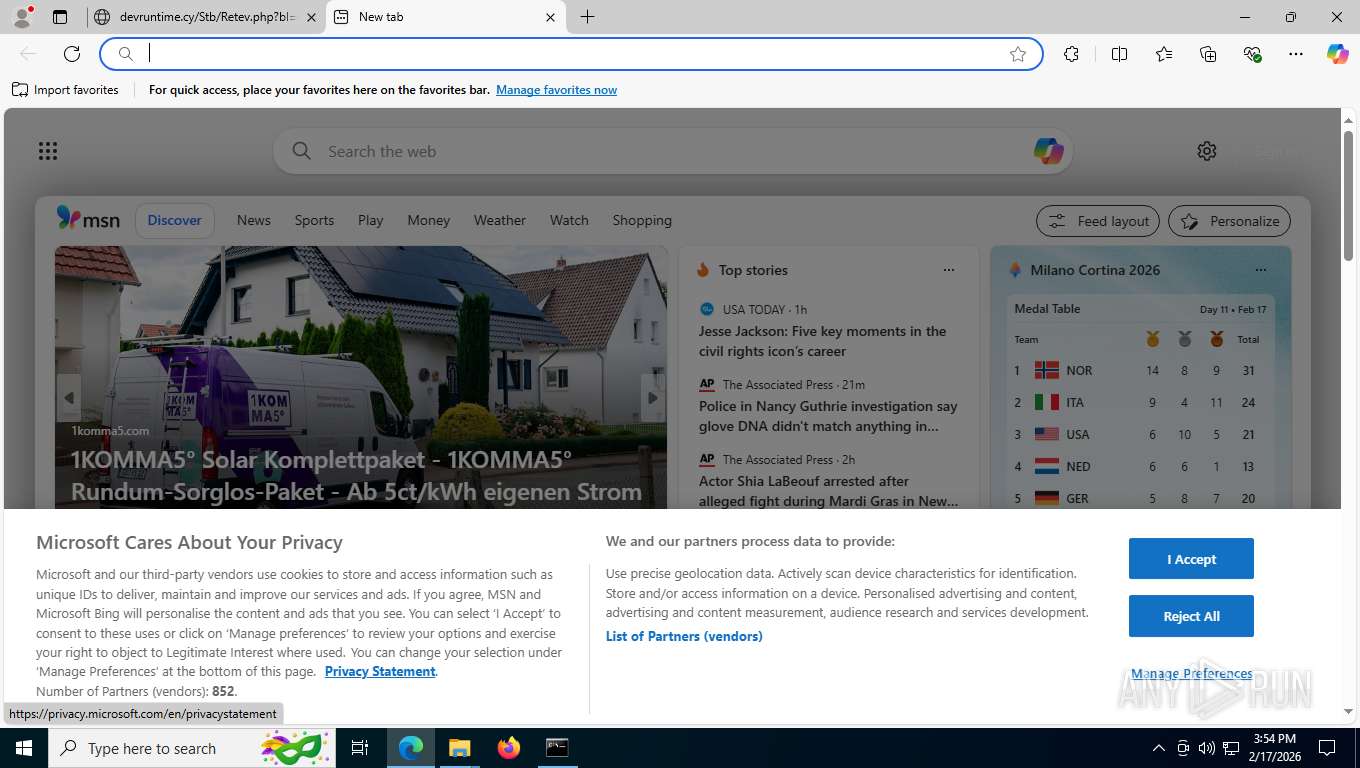Select the Discover tab on msn

coord(175,220)
